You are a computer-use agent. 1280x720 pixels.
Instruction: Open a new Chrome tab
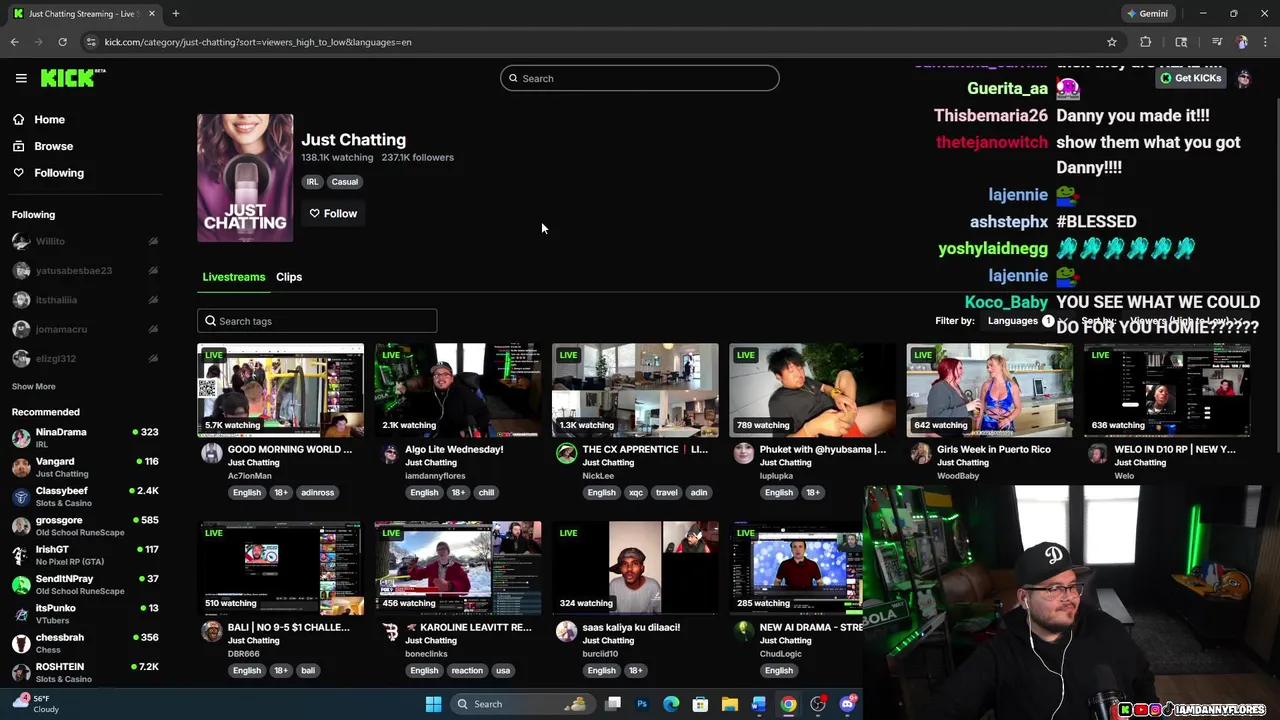tap(175, 13)
